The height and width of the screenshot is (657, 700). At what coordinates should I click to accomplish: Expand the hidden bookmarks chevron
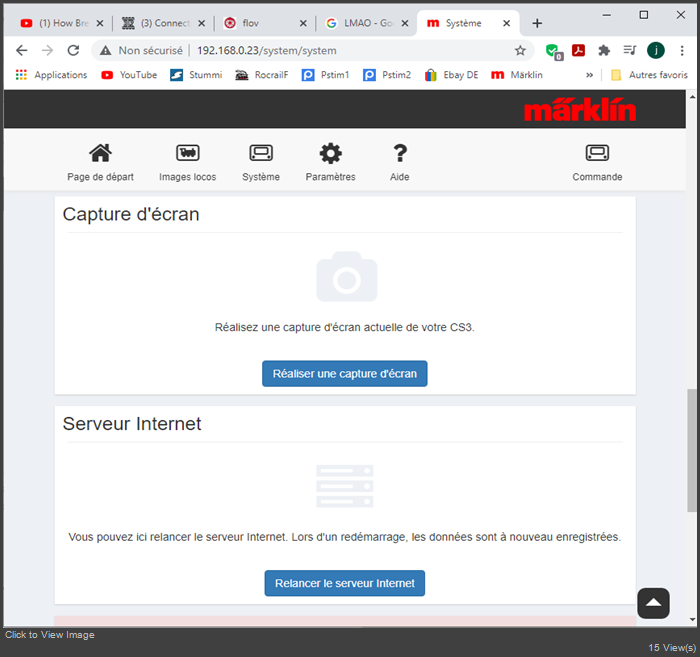point(589,75)
